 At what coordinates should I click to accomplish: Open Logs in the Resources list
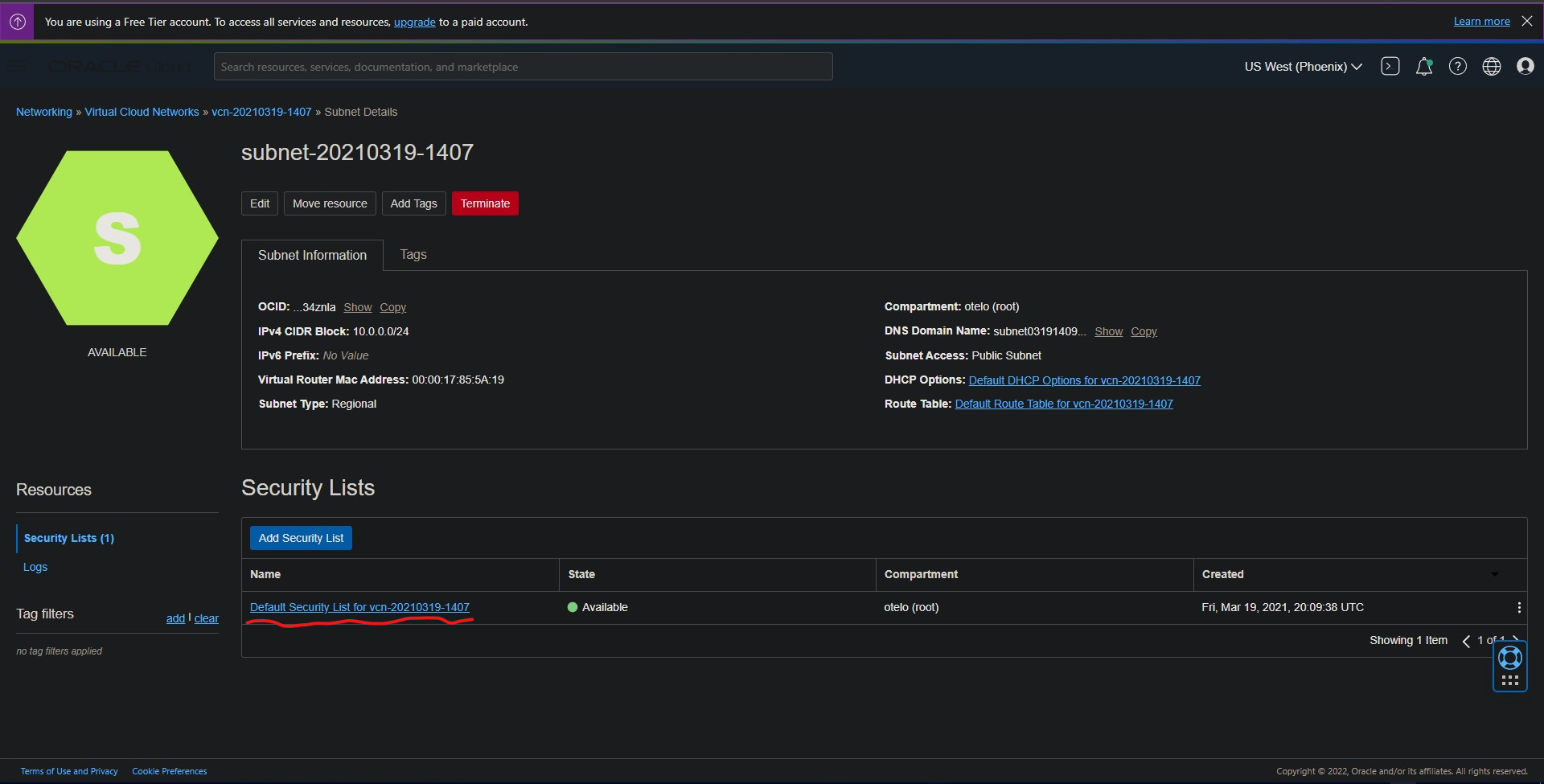[x=35, y=567]
